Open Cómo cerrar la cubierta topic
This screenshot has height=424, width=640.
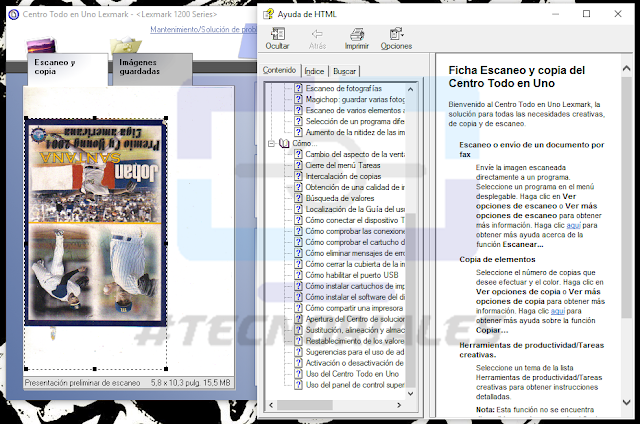click(x=355, y=264)
